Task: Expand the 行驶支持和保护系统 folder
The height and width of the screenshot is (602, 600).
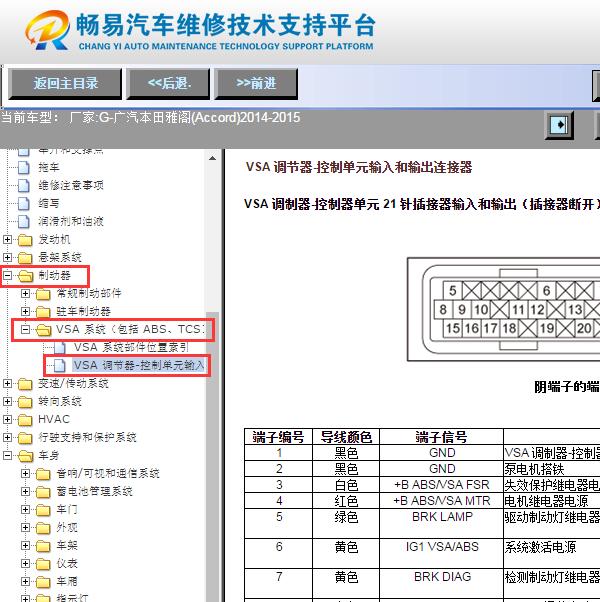Action: point(7,437)
